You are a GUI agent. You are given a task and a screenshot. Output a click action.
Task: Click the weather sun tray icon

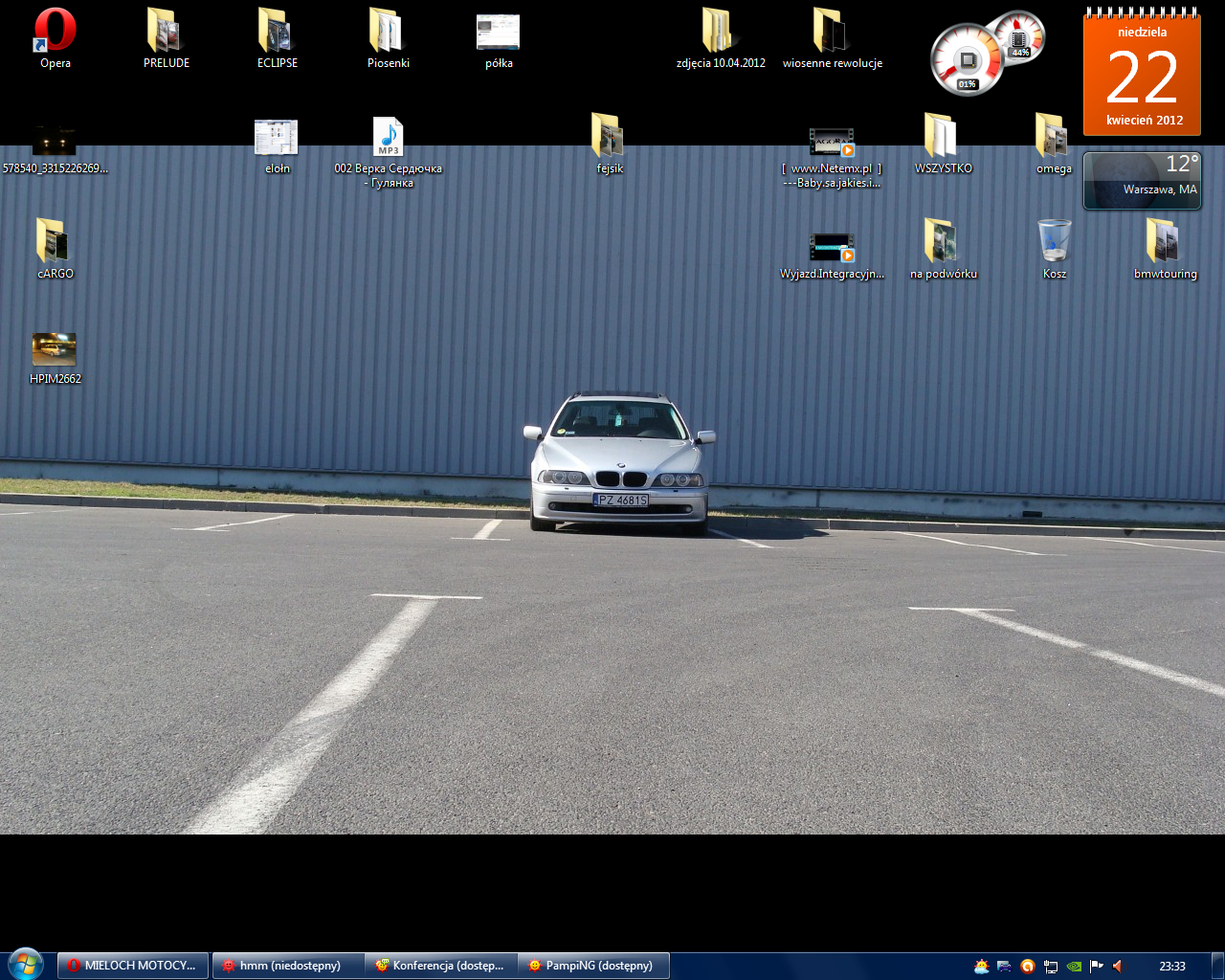click(x=981, y=966)
